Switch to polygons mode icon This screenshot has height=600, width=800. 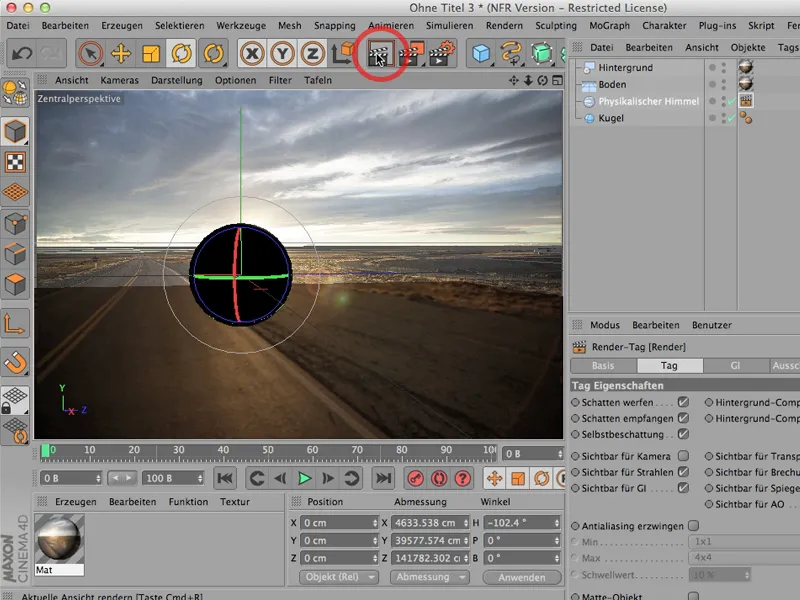(x=15, y=285)
